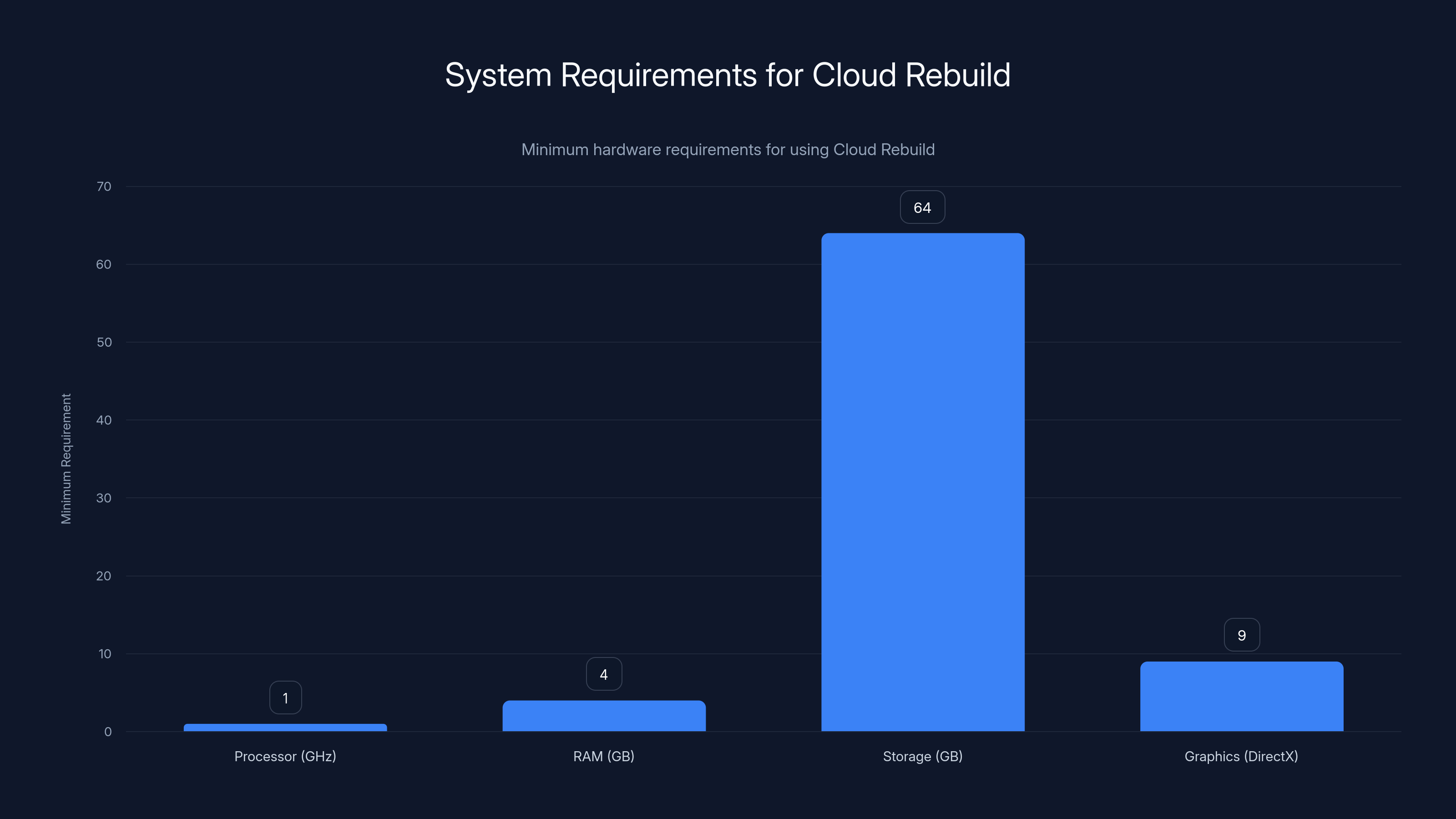The width and height of the screenshot is (1456, 819).
Task: Select the value label 9
Action: (x=1242, y=635)
